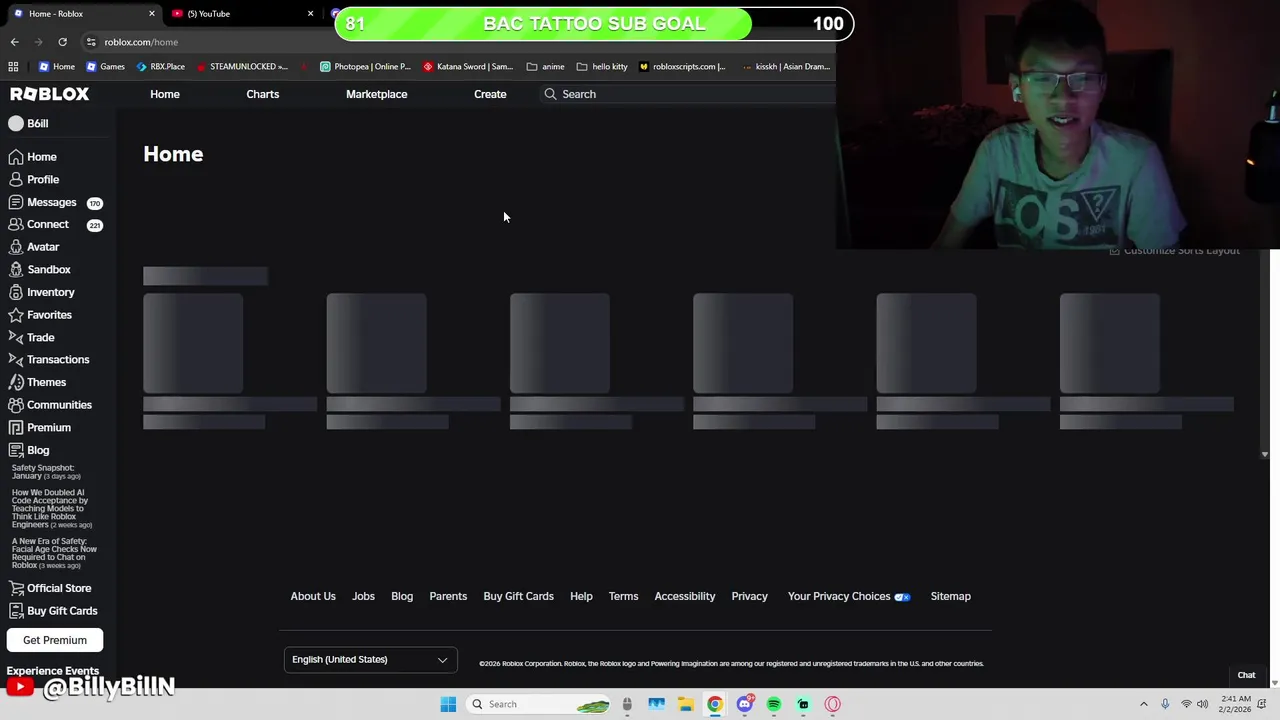Click the Roblox logo in header
The image size is (1280, 720).
[49, 94]
